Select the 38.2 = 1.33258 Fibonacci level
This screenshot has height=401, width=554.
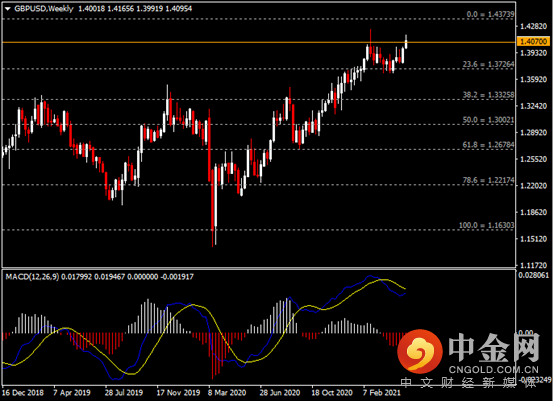(x=488, y=95)
